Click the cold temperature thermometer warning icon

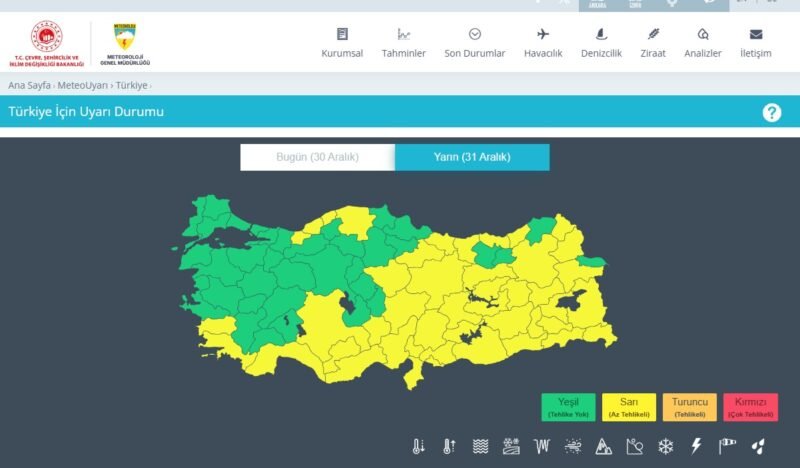click(419, 446)
